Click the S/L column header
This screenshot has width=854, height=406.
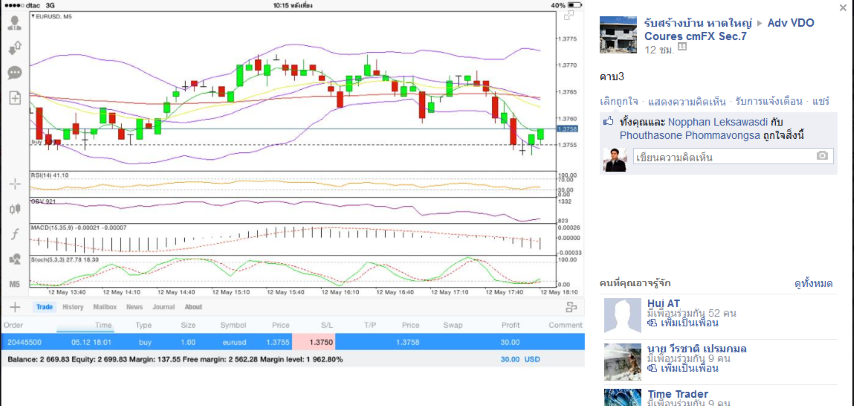(327, 325)
